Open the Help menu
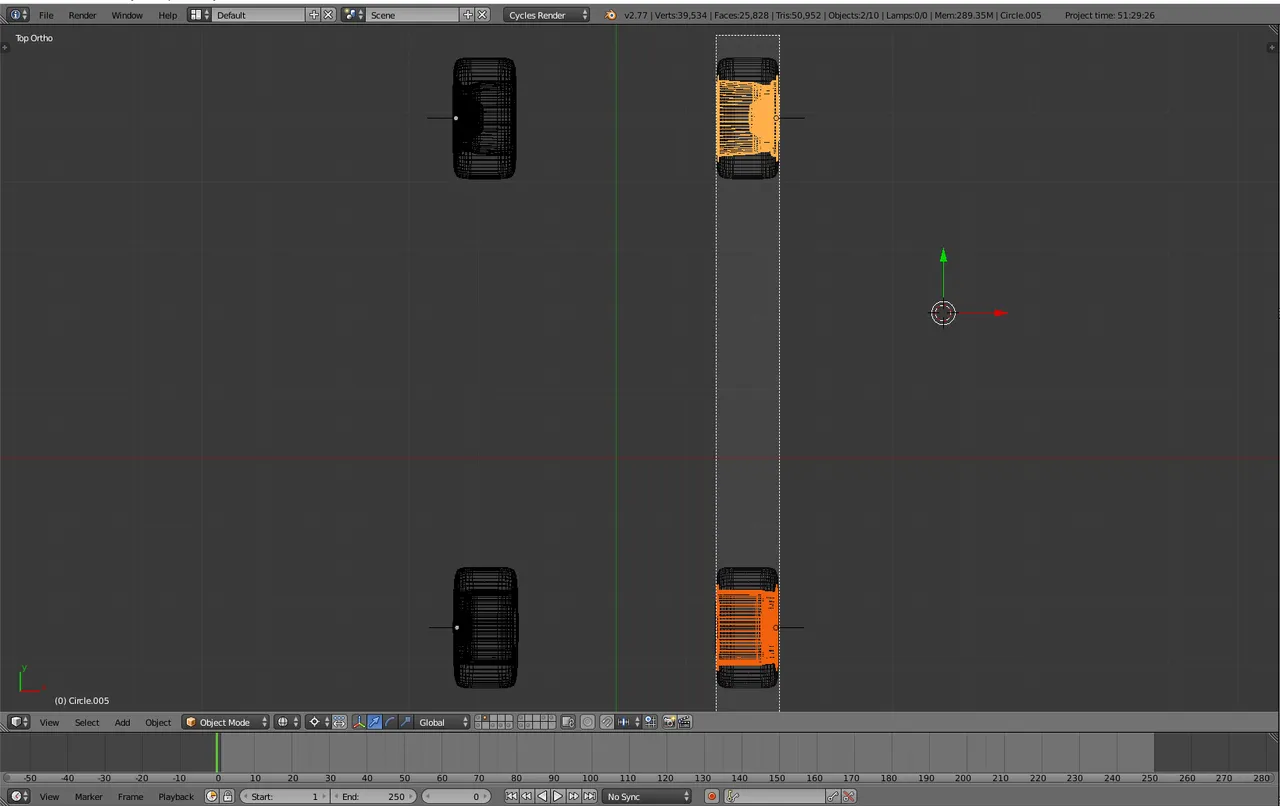 tap(168, 15)
